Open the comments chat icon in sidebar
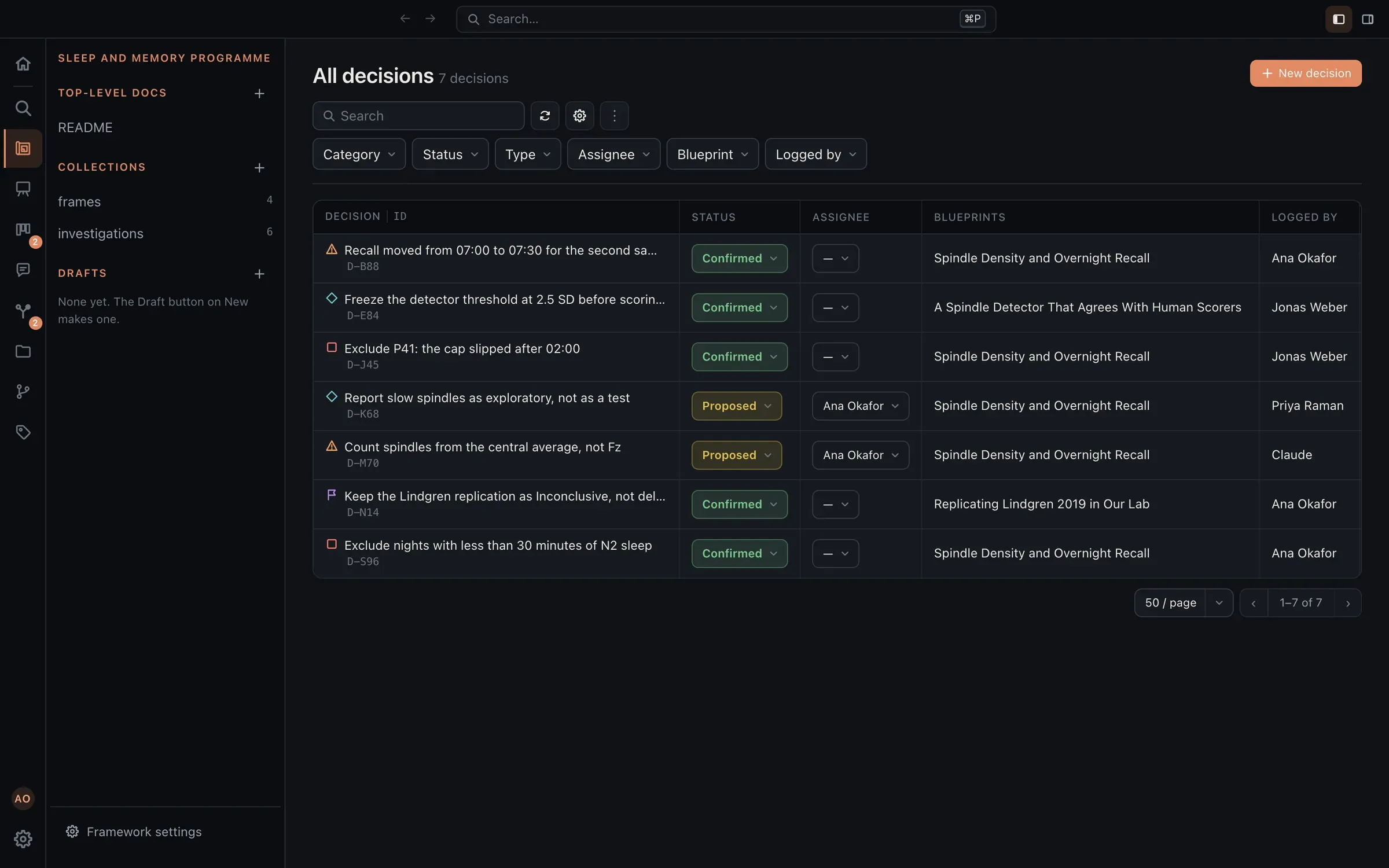Viewport: 1389px width, 868px height. click(x=23, y=270)
